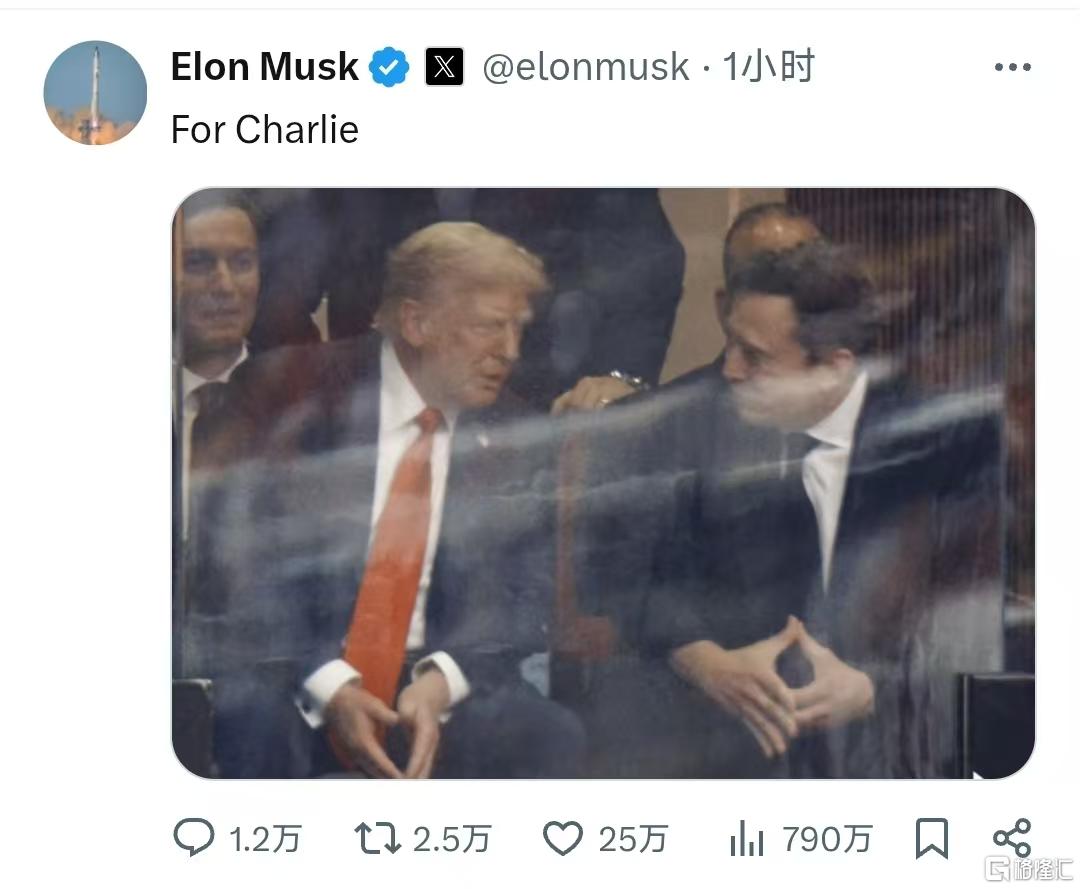Click the black X affiliation badge
This screenshot has height=889, width=1080.
[x=444, y=67]
